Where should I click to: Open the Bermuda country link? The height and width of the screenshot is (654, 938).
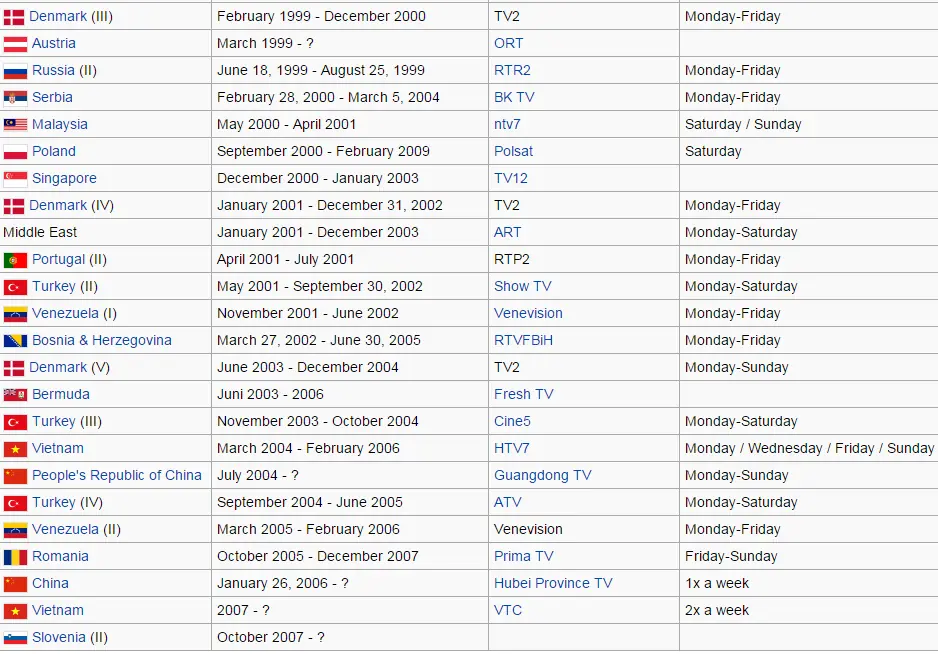[x=61, y=394]
